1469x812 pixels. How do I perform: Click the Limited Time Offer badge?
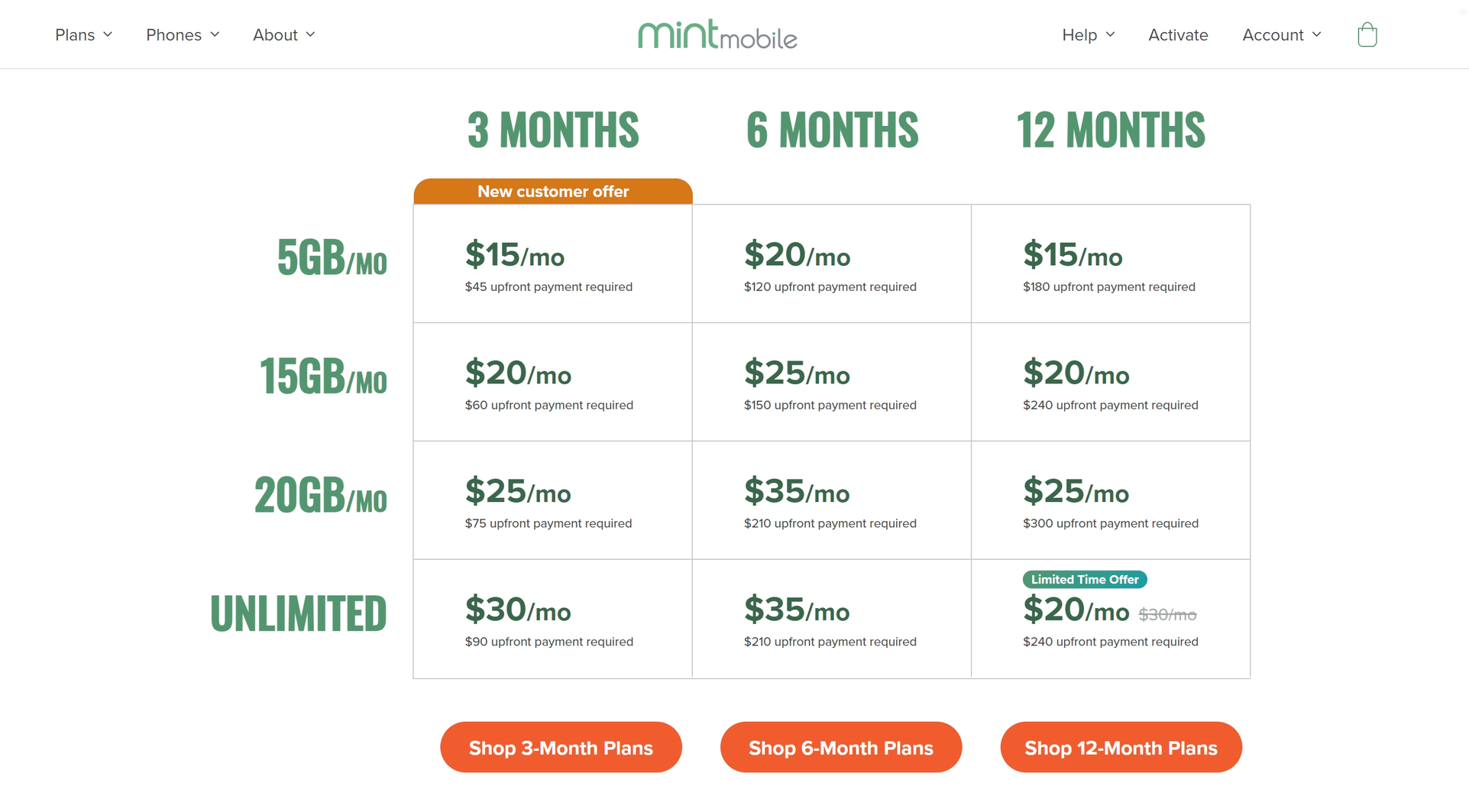point(1085,579)
